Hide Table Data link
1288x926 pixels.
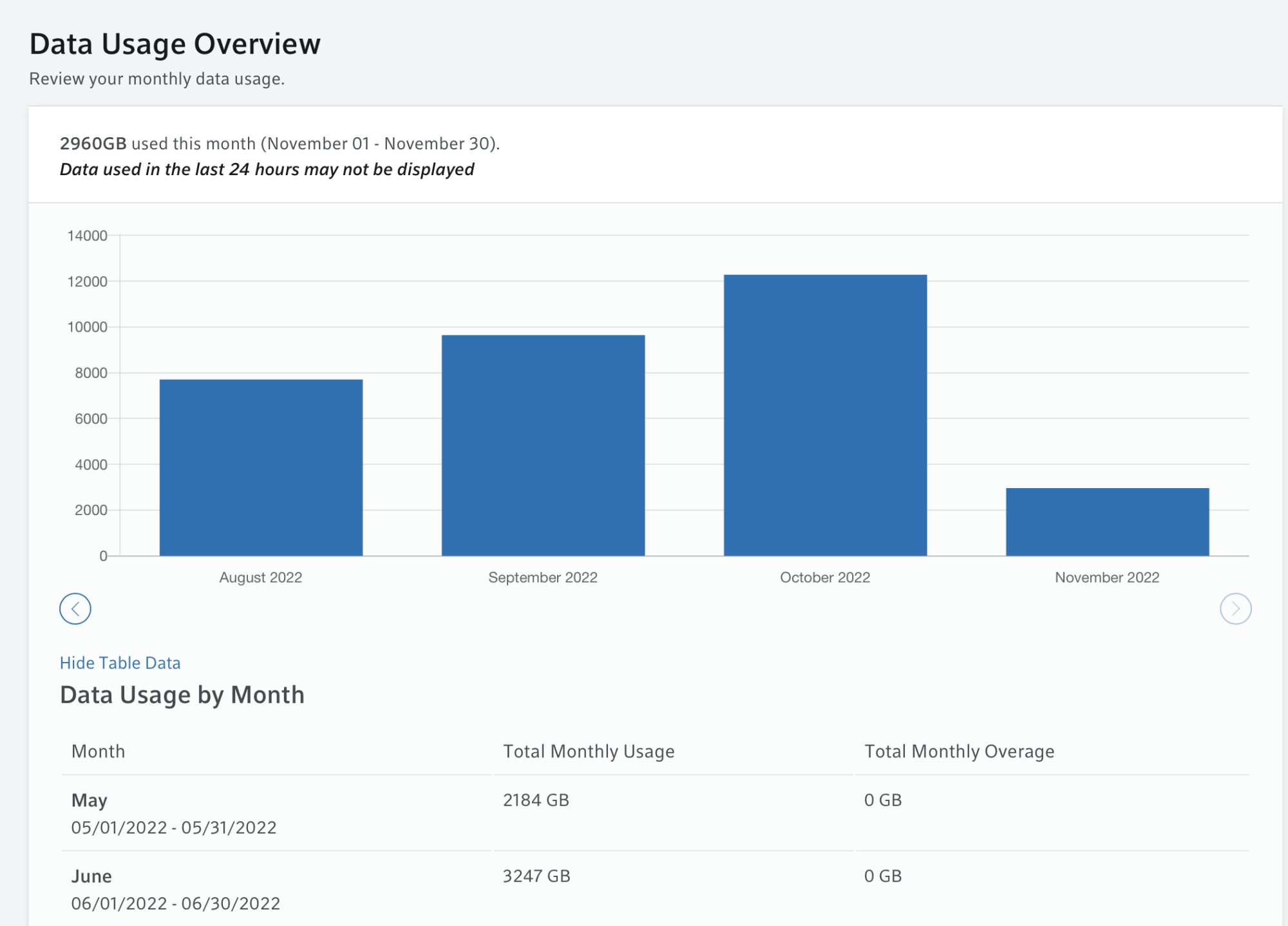(x=120, y=663)
